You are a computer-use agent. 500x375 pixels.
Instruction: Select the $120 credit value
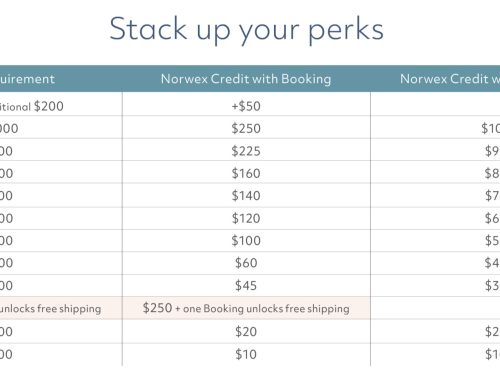pos(246,218)
